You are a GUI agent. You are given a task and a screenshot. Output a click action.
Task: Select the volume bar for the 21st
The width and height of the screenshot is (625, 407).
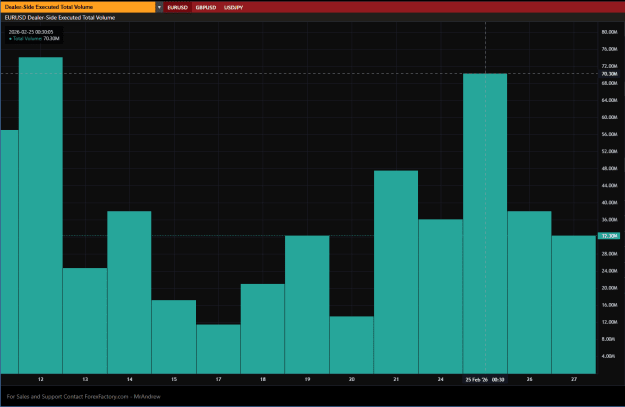coord(396,272)
